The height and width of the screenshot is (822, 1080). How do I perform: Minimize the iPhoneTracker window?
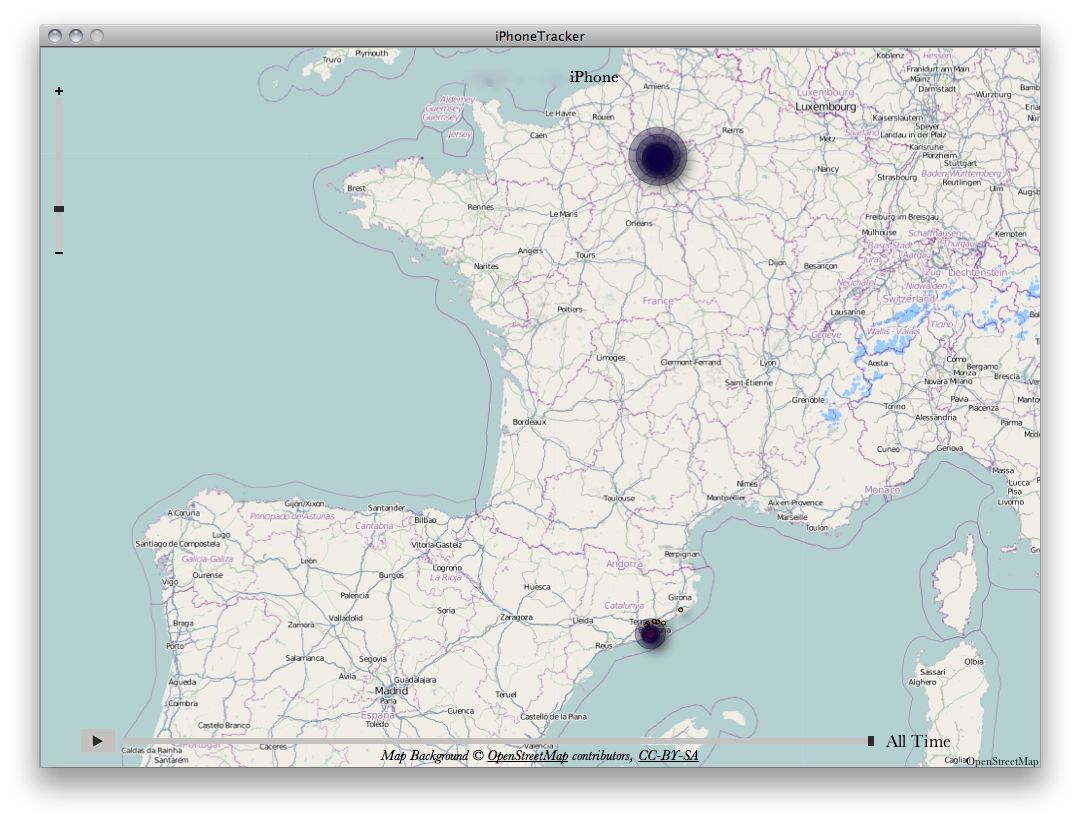pyautogui.click(x=76, y=36)
